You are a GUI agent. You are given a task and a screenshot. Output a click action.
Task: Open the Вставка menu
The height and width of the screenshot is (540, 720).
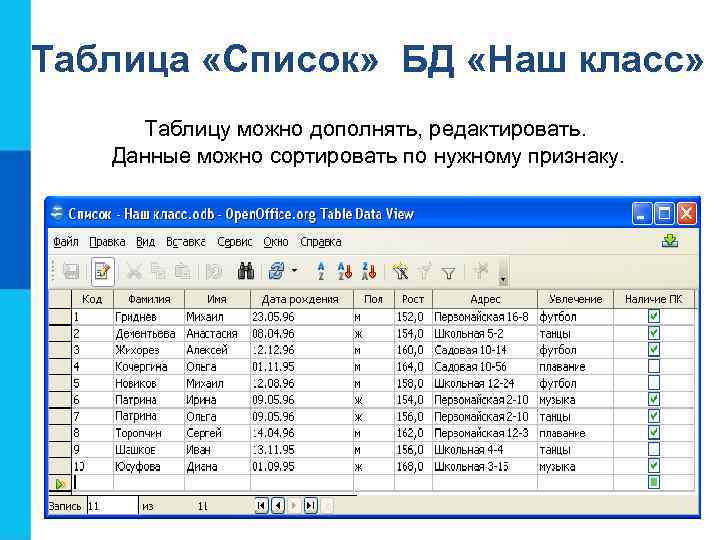186,242
